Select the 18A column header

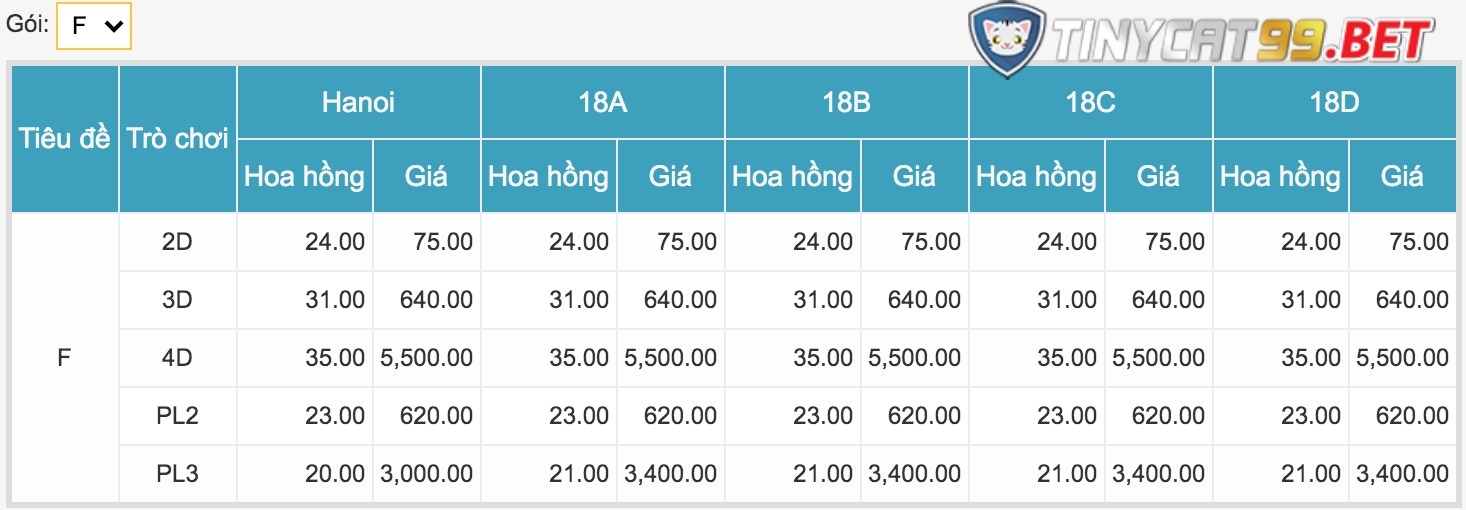point(602,102)
